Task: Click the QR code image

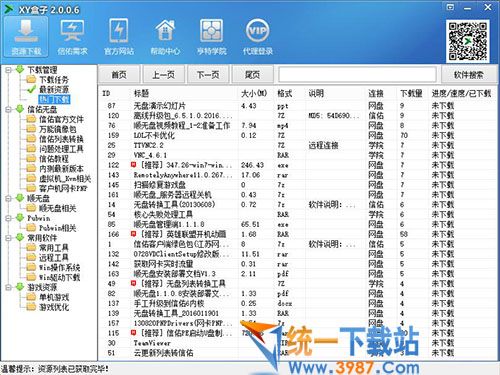Action: tap(468, 41)
